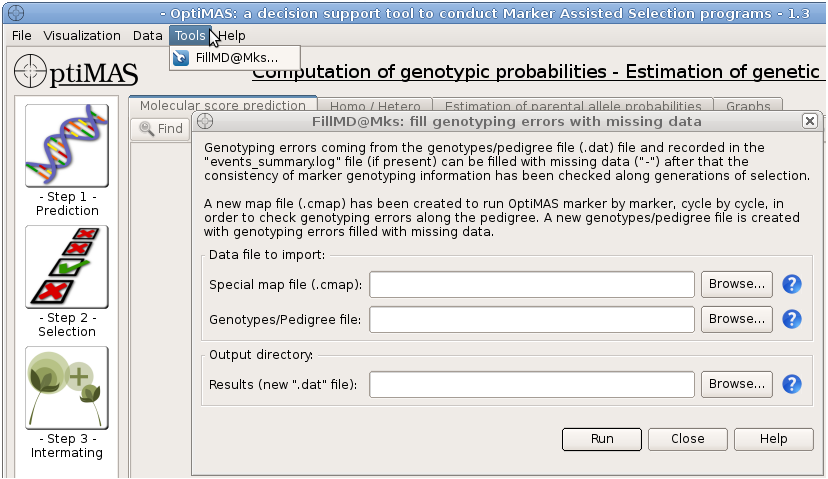828x479 pixels.
Task: Click help icon for Results output directory
Action: (x=792, y=384)
